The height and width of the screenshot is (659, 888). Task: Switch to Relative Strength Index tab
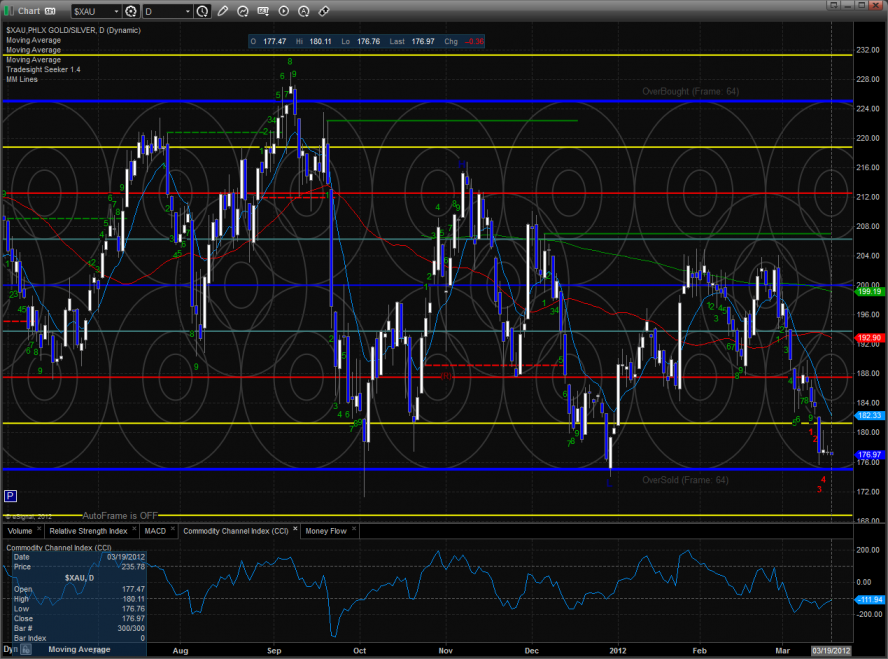pos(88,531)
